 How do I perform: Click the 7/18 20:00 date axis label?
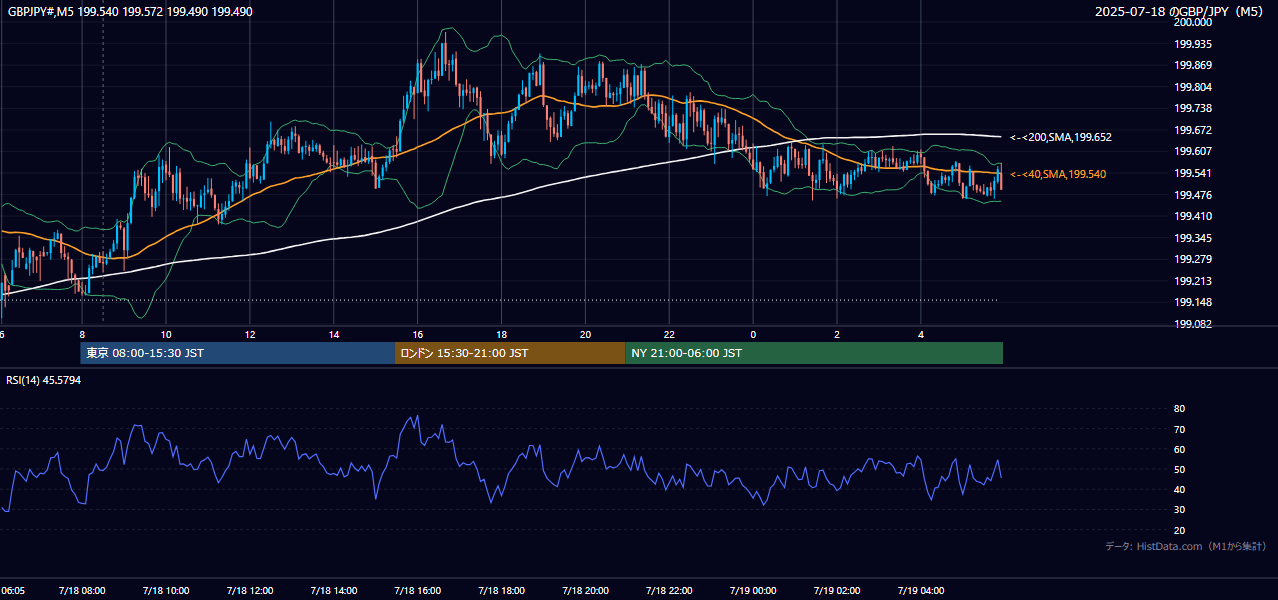coord(586,590)
